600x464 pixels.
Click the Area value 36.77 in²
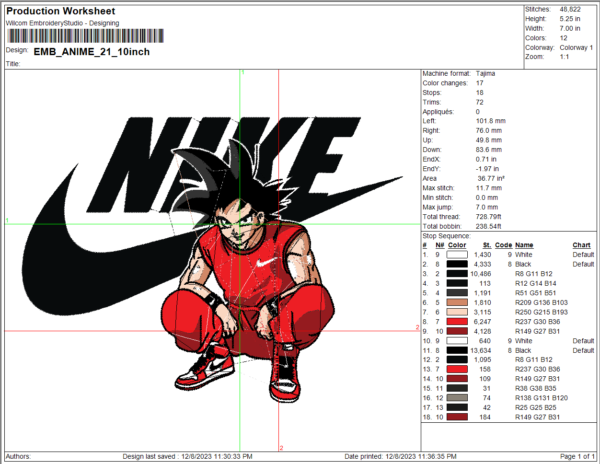pos(491,178)
